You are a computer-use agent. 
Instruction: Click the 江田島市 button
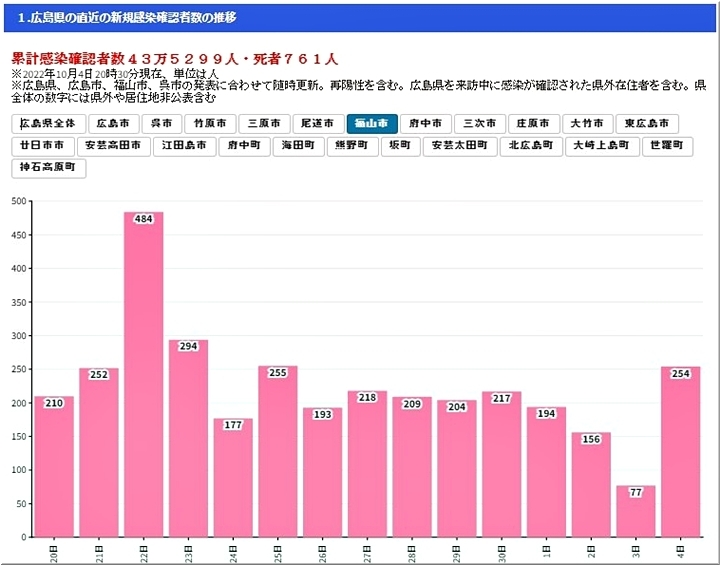(x=185, y=146)
